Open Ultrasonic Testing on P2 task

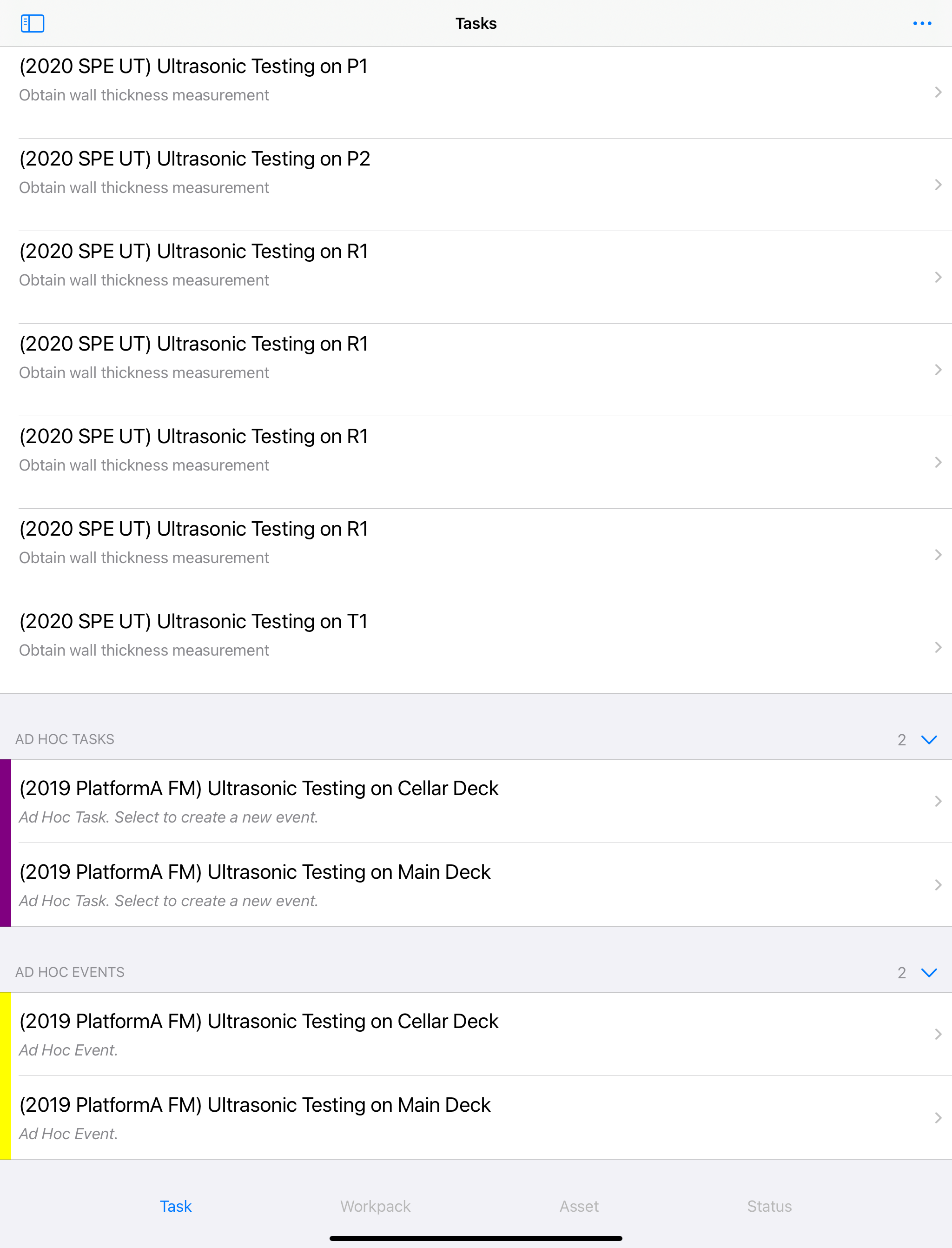click(476, 185)
